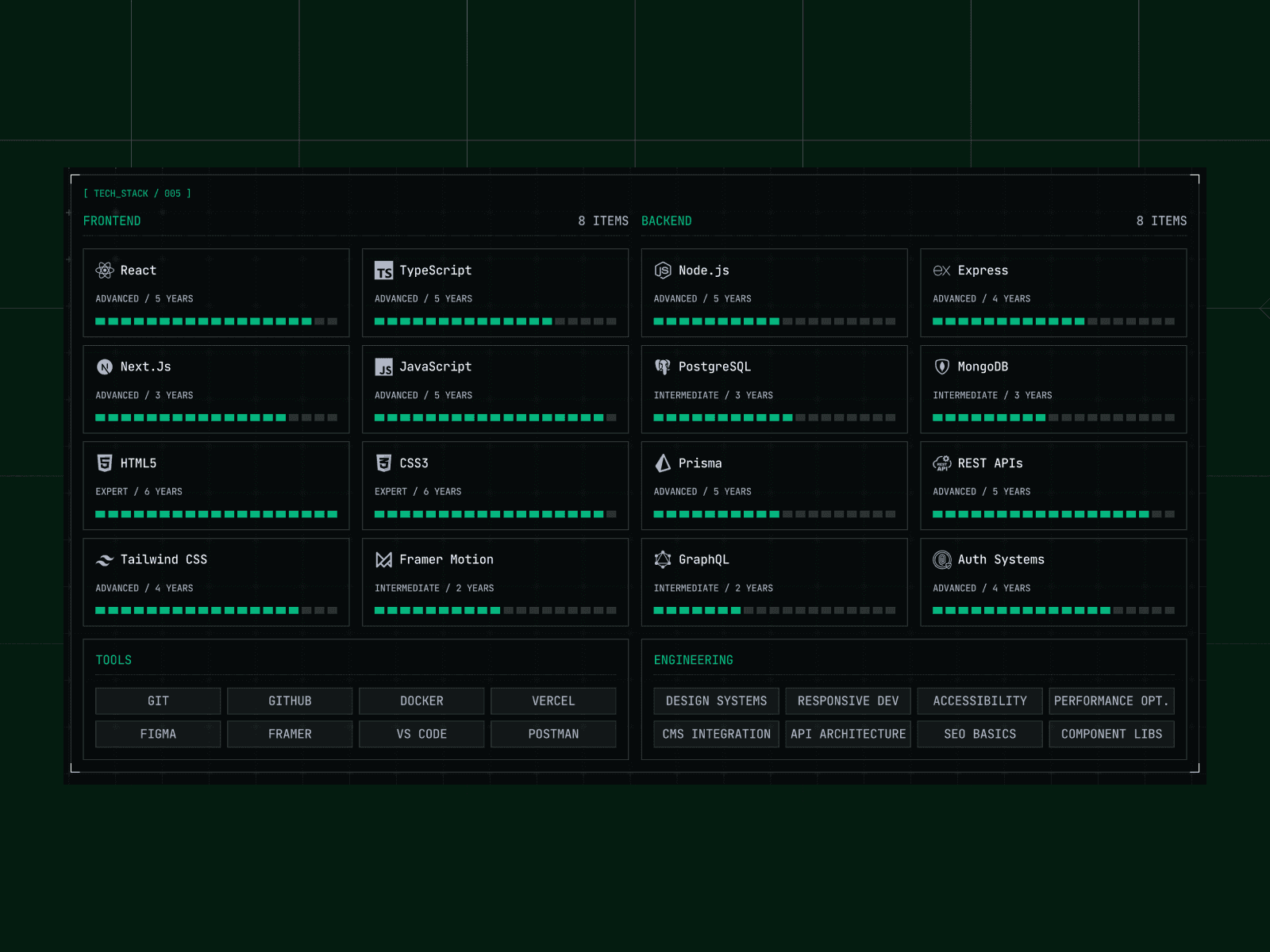Pick the CMS INTEGRATION tag
Image resolution: width=1270 pixels, height=952 pixels.
point(716,735)
